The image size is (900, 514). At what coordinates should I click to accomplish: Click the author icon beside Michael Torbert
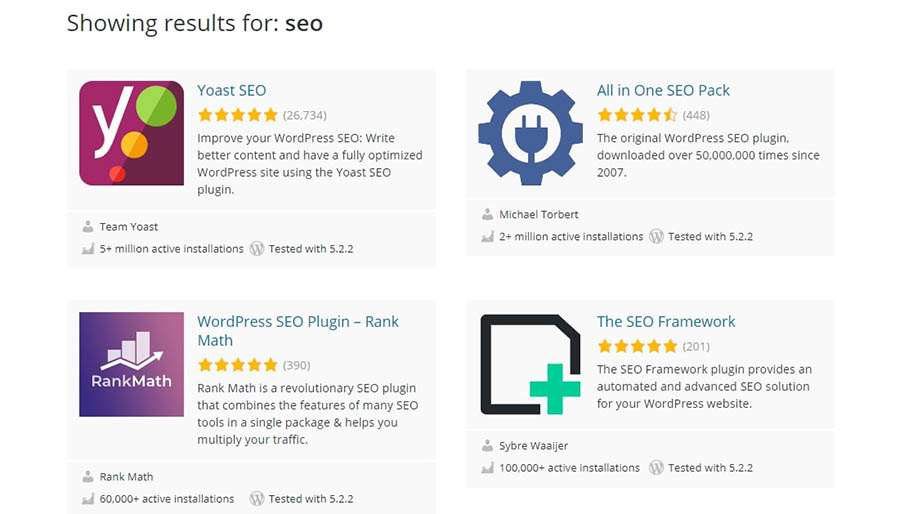tap(487, 215)
